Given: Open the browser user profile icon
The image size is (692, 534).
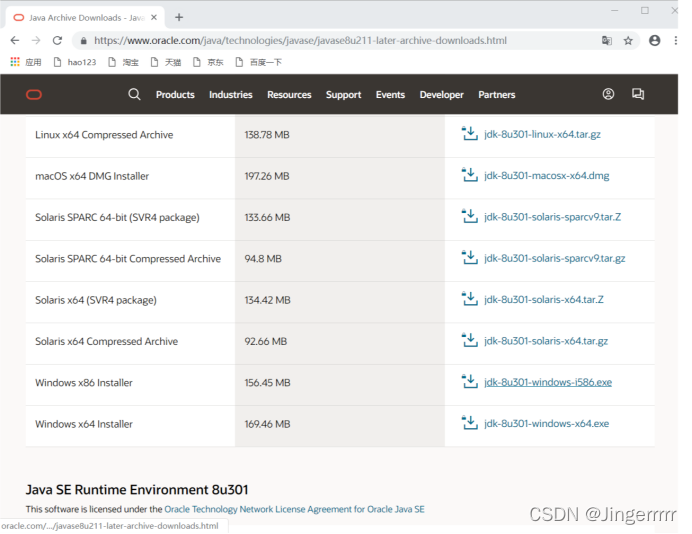Looking at the screenshot, I should pyautogui.click(x=654, y=41).
